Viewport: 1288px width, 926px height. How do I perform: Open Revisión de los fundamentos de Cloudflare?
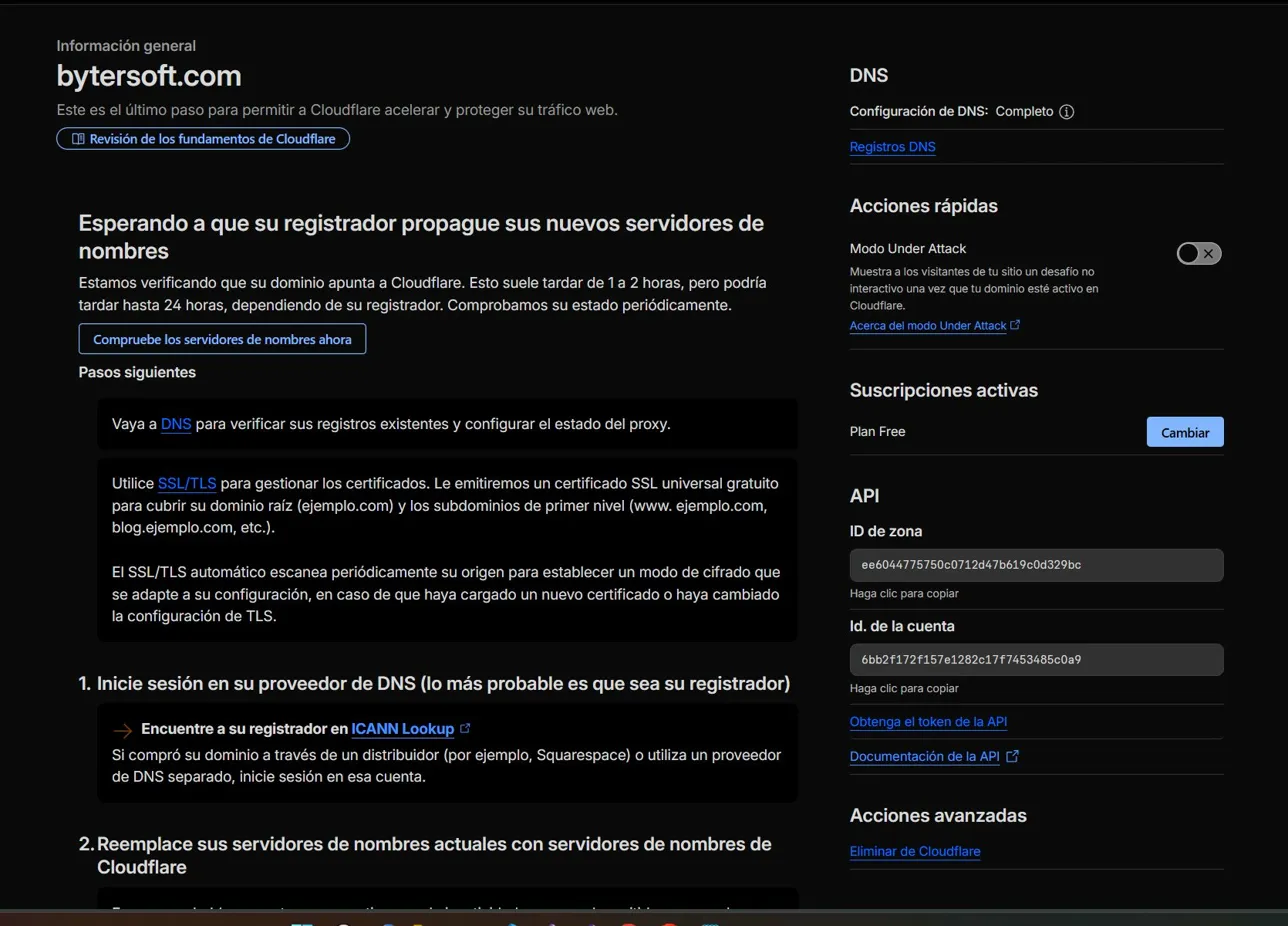(x=203, y=139)
